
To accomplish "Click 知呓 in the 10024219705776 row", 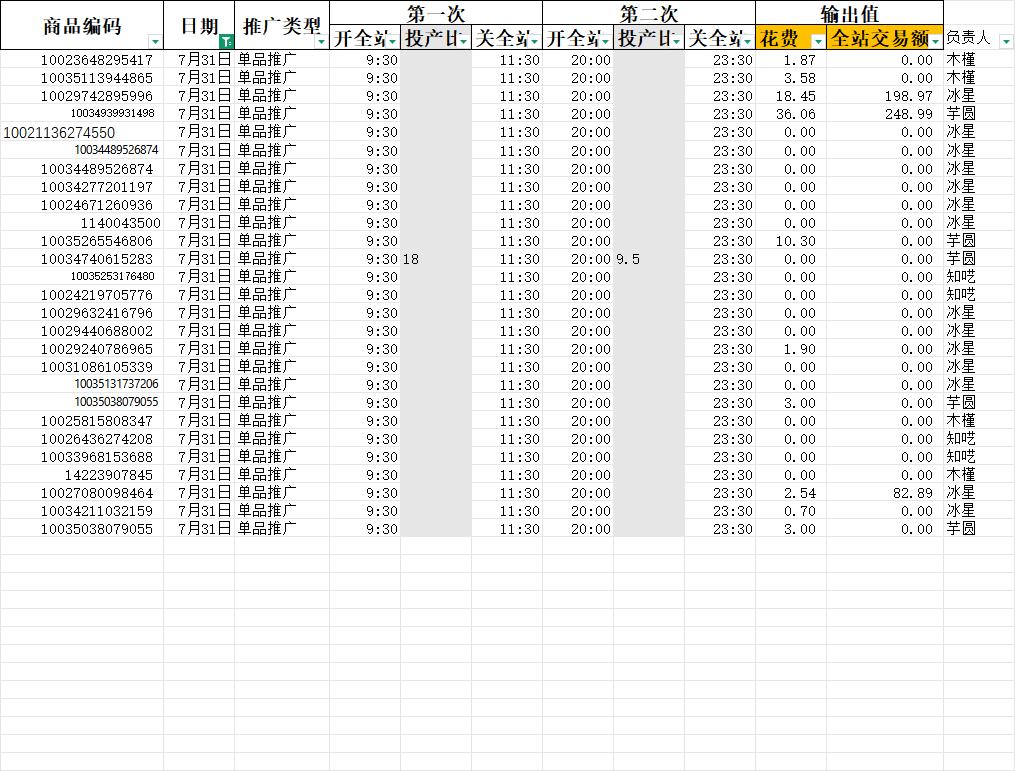I will [961, 295].
